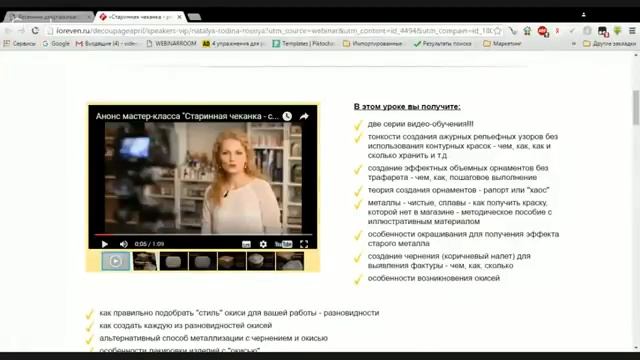Click the house extension icon in toolbar
The height and width of the screenshot is (360, 640).
point(527,31)
